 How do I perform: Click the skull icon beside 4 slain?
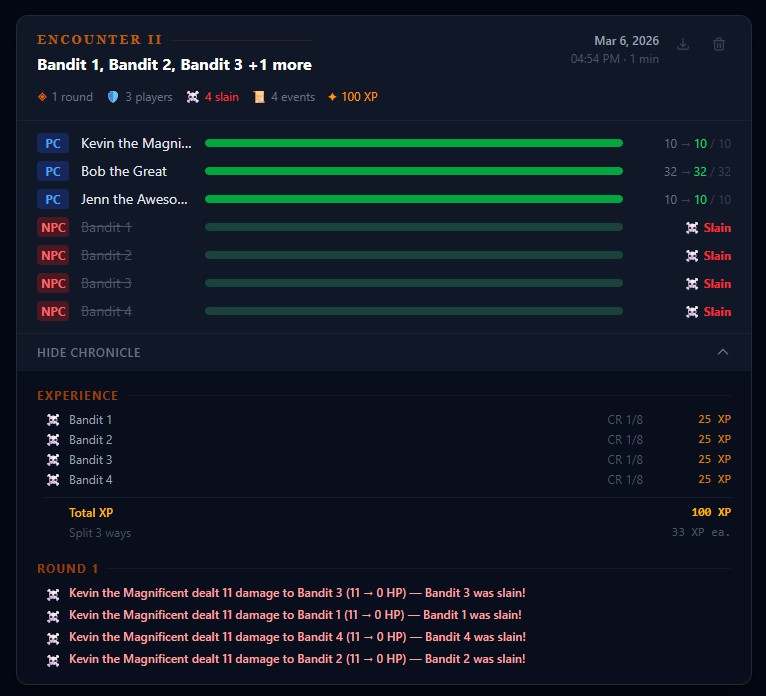(193, 97)
